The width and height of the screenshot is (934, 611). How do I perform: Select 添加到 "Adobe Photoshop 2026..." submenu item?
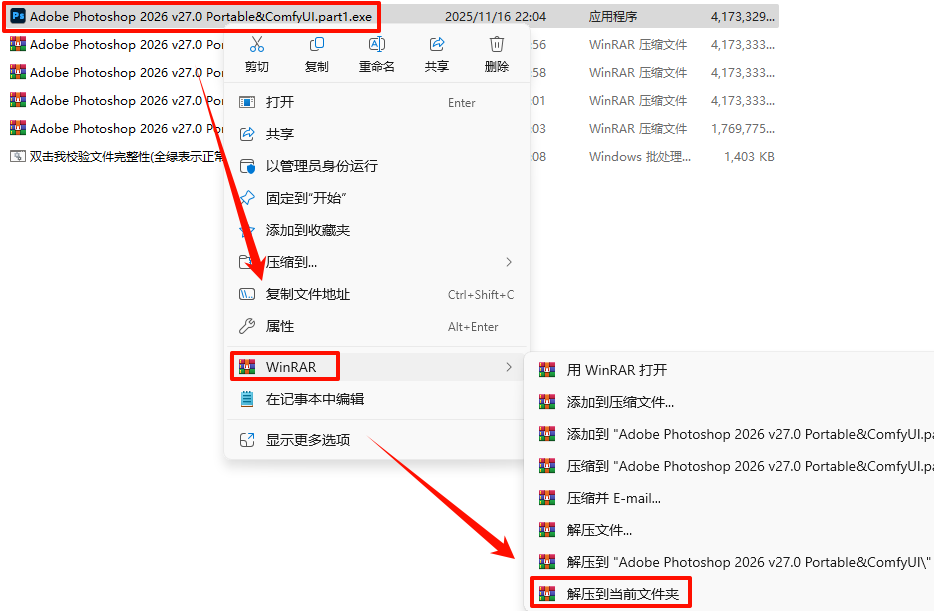click(731, 434)
